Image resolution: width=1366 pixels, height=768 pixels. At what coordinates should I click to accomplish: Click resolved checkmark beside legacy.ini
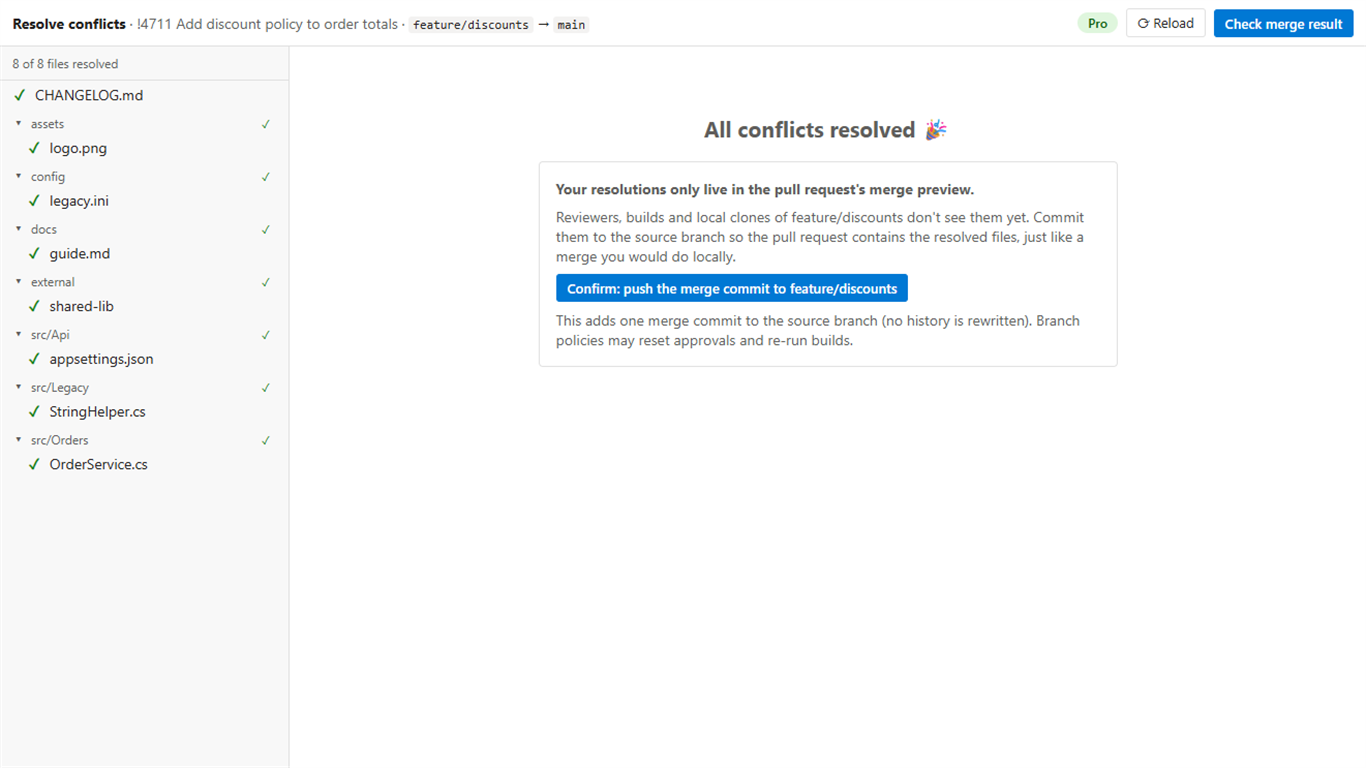point(35,201)
